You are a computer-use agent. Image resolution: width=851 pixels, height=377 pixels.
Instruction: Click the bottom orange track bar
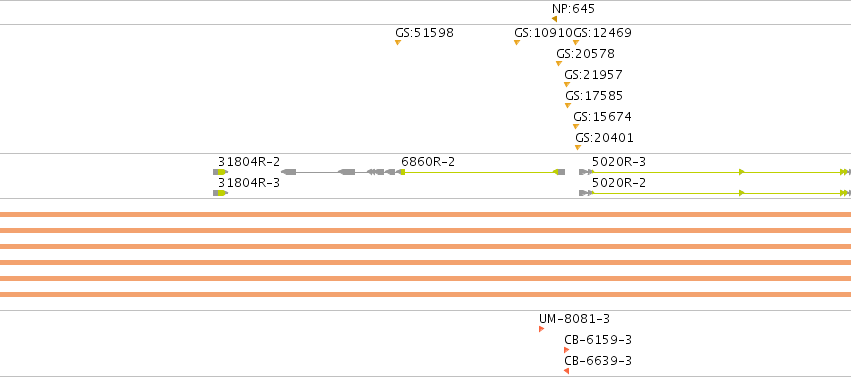click(x=426, y=295)
